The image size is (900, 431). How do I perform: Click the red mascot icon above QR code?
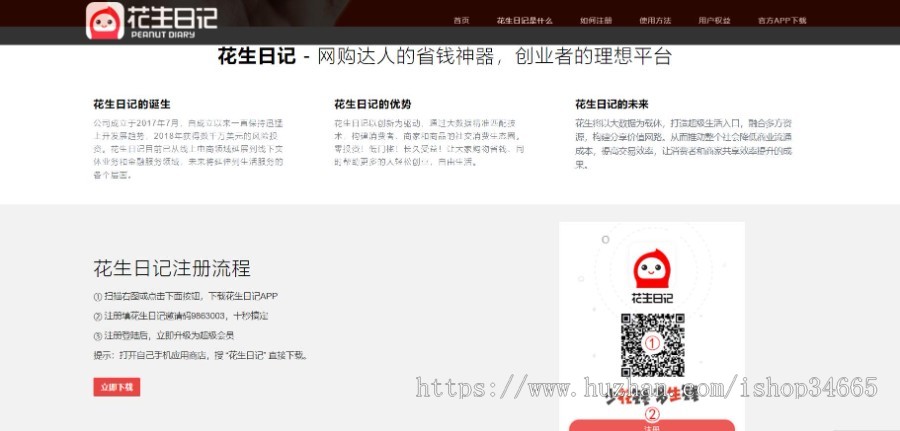click(x=651, y=269)
